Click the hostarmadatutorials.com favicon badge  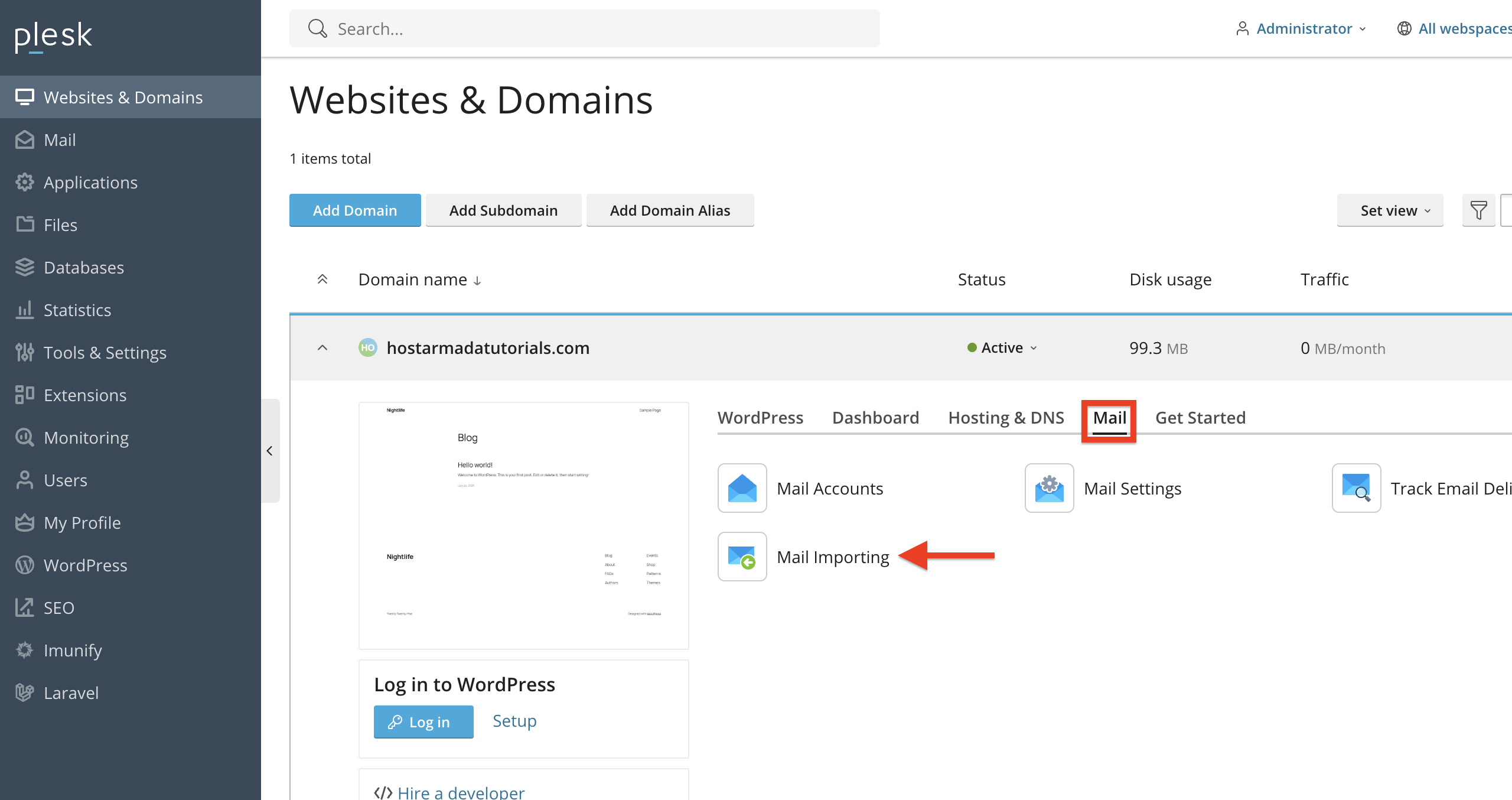[368, 347]
